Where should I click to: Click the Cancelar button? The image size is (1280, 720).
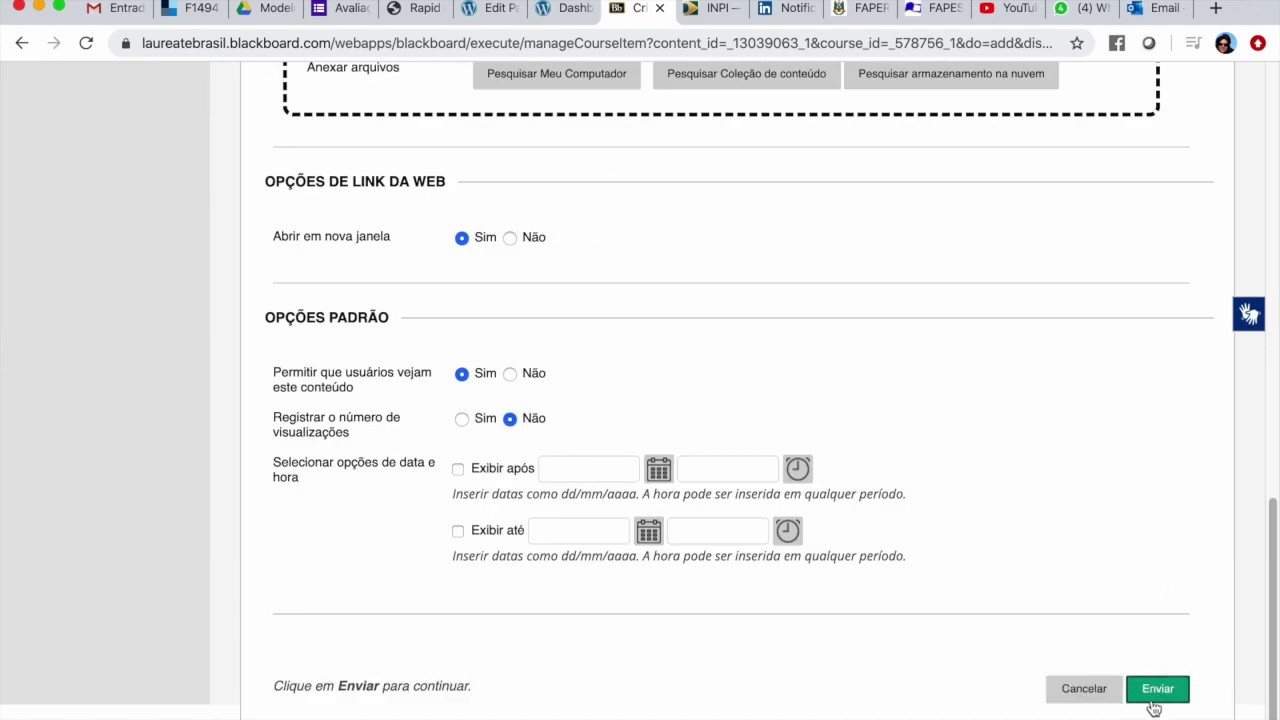pos(1084,689)
